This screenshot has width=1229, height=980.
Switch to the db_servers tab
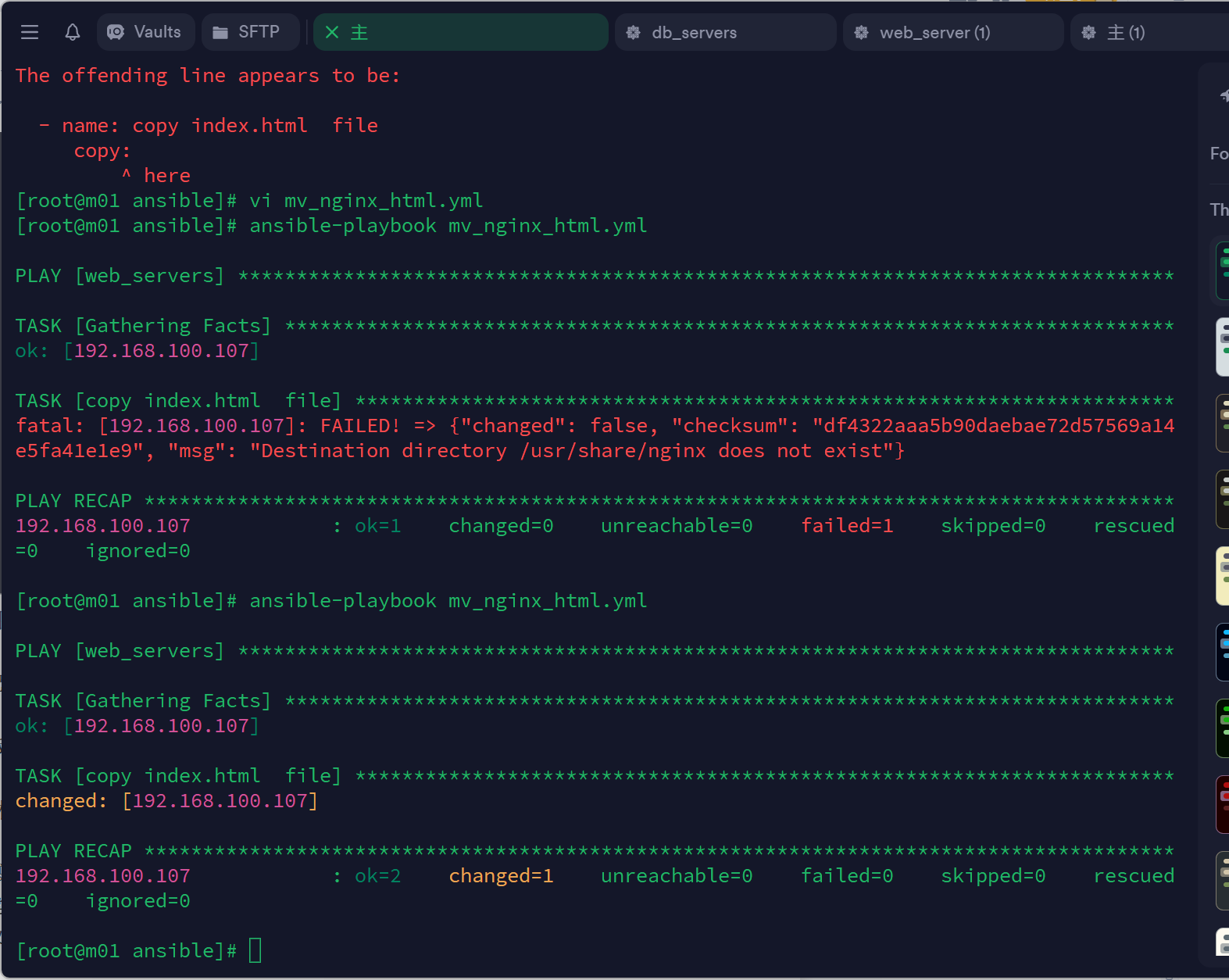tap(726, 32)
